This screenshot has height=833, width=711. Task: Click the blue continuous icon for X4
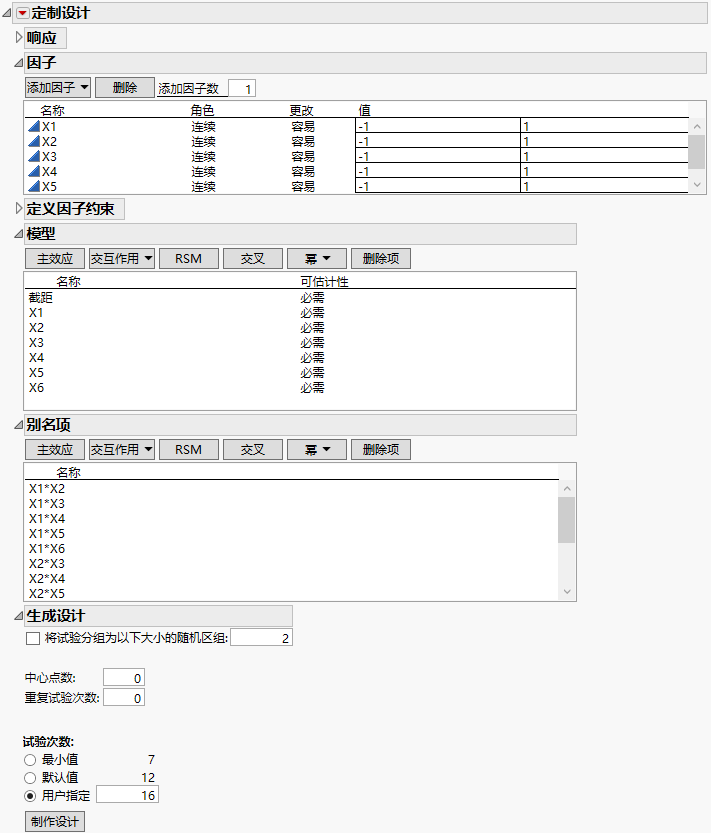click(x=33, y=171)
